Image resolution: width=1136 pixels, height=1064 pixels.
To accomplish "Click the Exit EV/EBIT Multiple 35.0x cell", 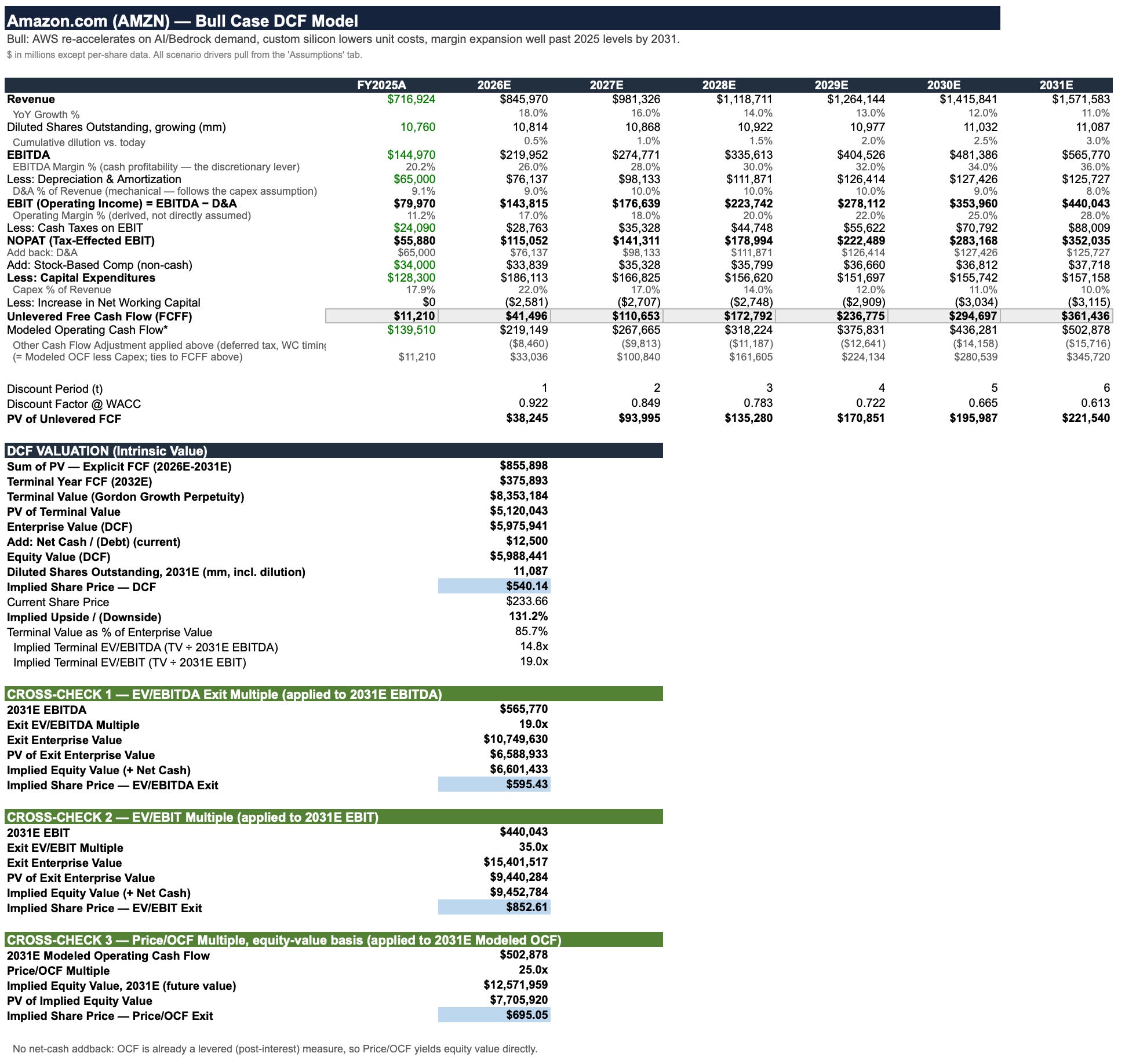I will (533, 847).
